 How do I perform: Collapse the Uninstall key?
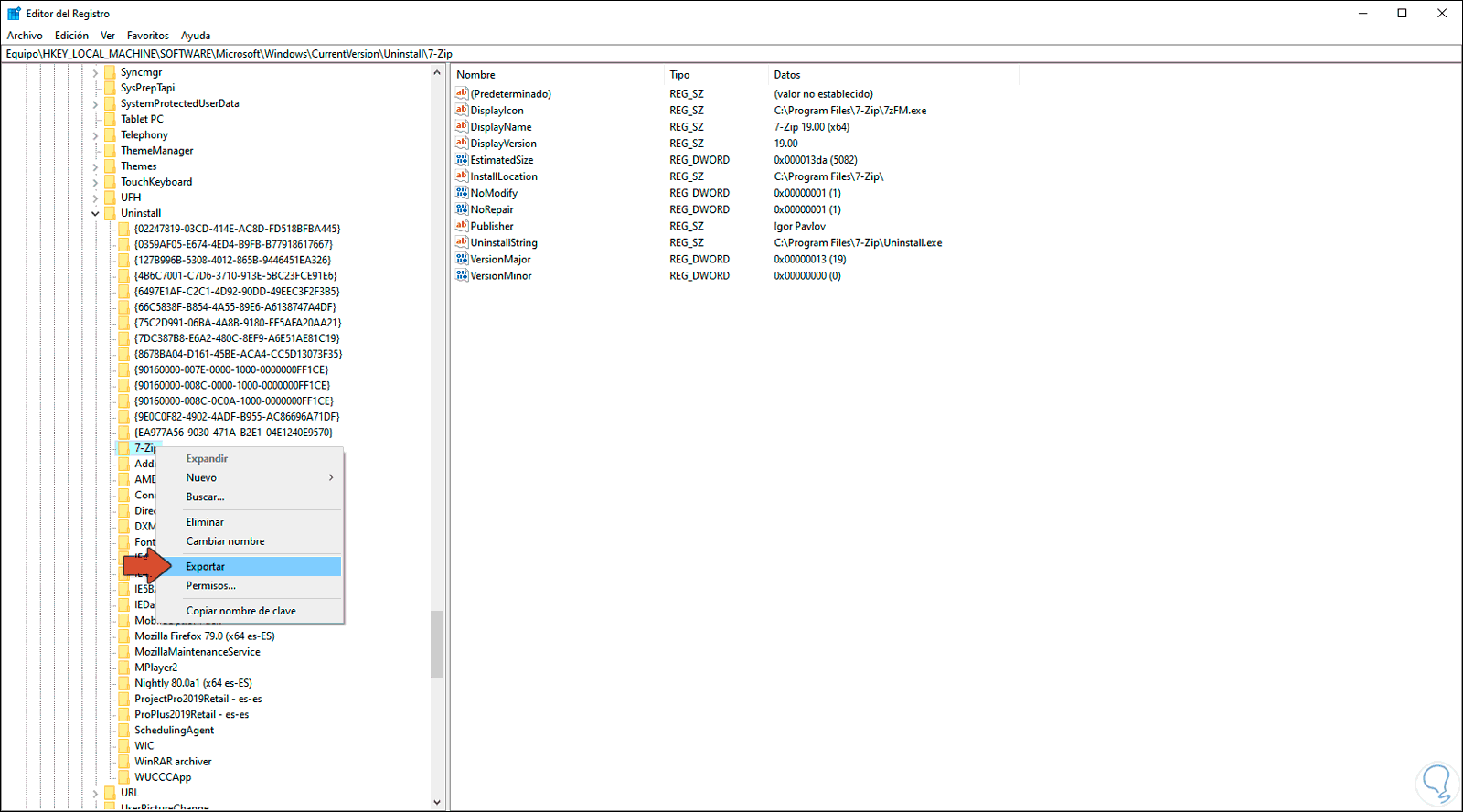coord(95,213)
